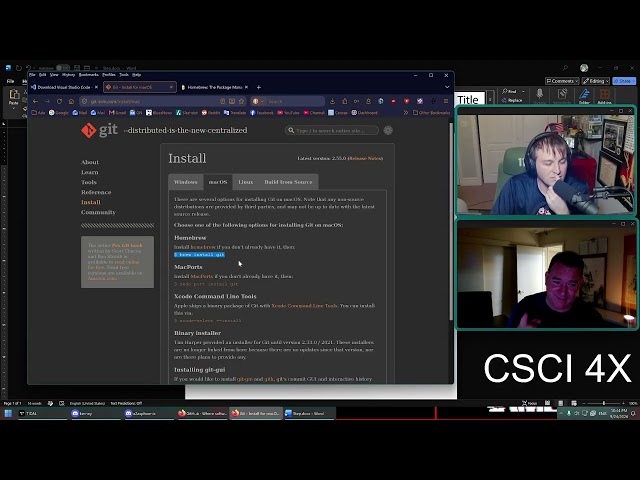The width and height of the screenshot is (640, 480).
Task: Follow the homebrew install link
Action: click(203, 247)
